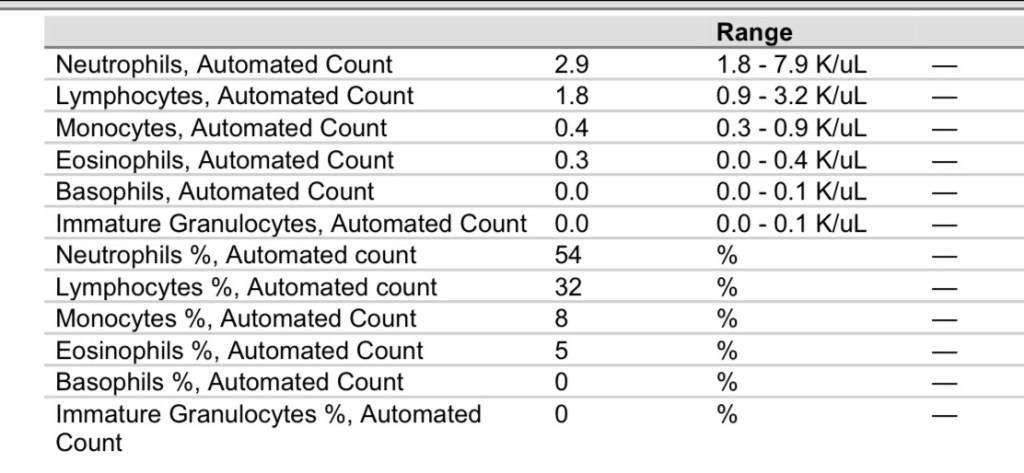Click the neutrophils percentage value 54
Screen dimensions: 1024x473
tap(568, 255)
